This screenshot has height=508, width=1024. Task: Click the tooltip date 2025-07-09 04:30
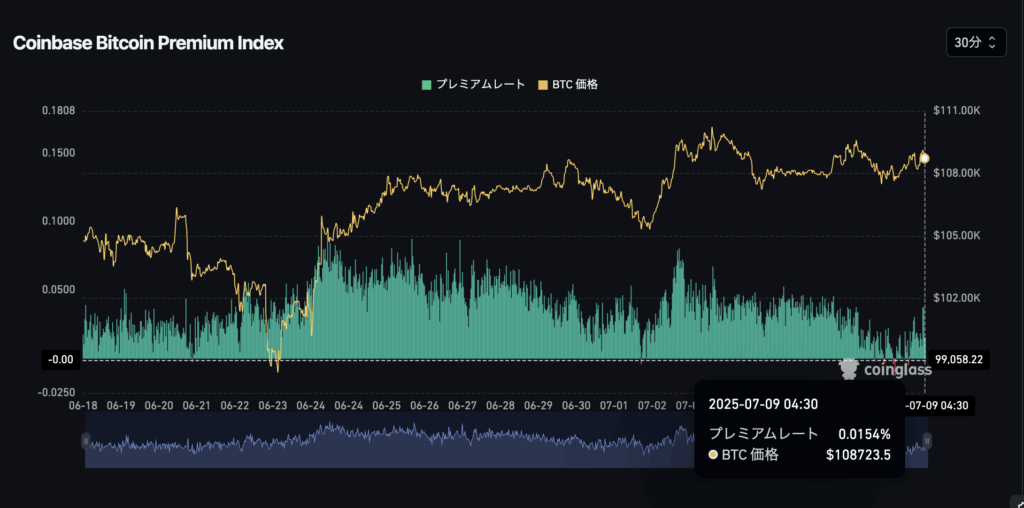click(762, 404)
